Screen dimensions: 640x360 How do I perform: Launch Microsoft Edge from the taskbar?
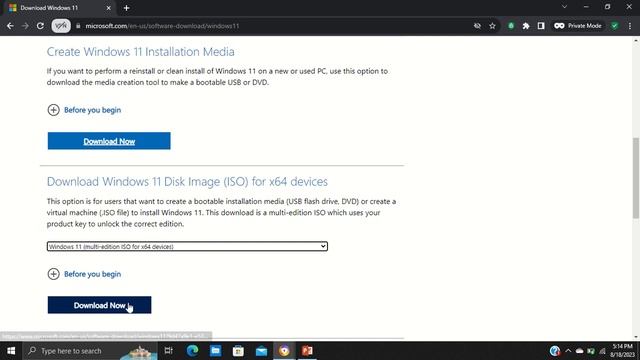click(192, 351)
